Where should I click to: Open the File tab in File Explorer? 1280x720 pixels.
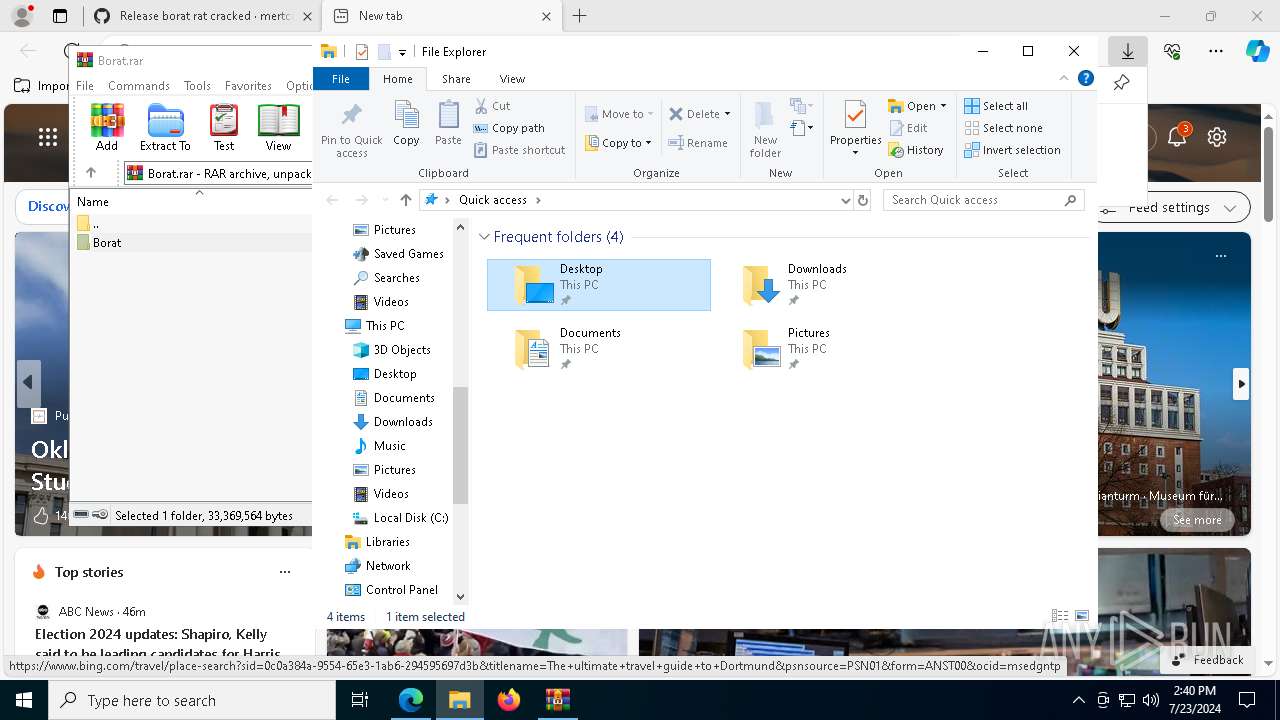(x=341, y=79)
